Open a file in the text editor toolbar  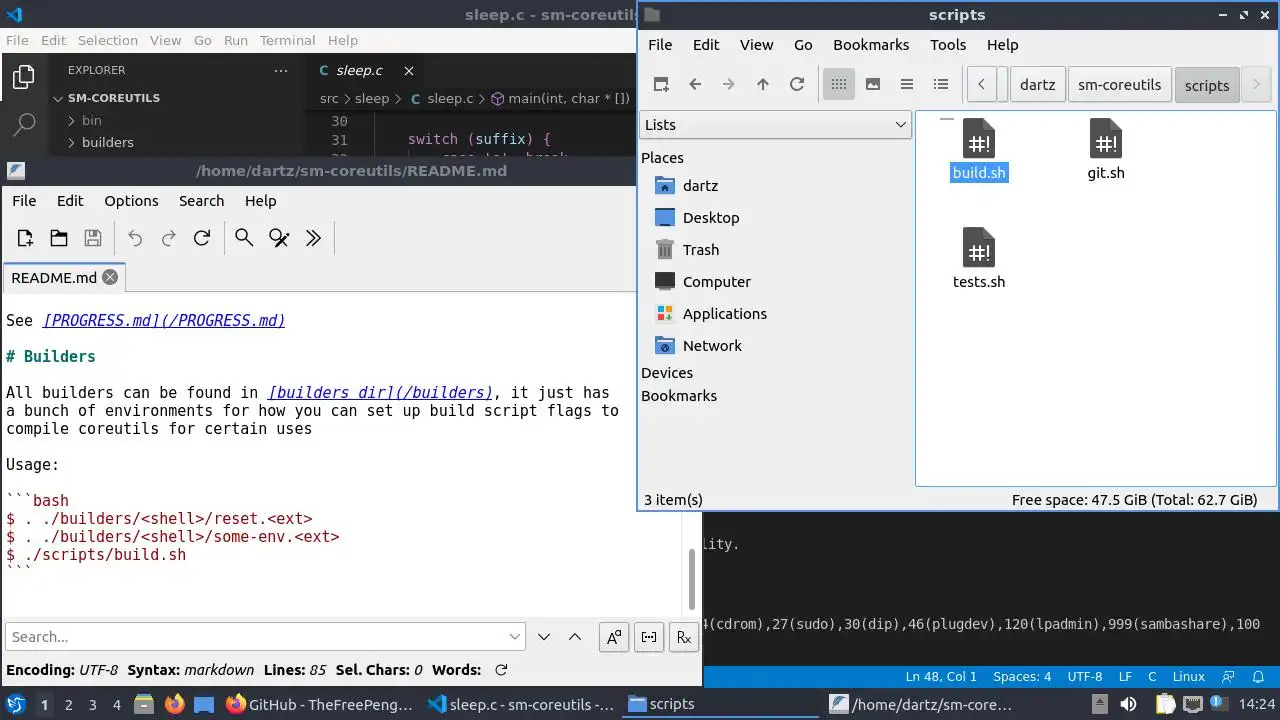tap(59, 238)
